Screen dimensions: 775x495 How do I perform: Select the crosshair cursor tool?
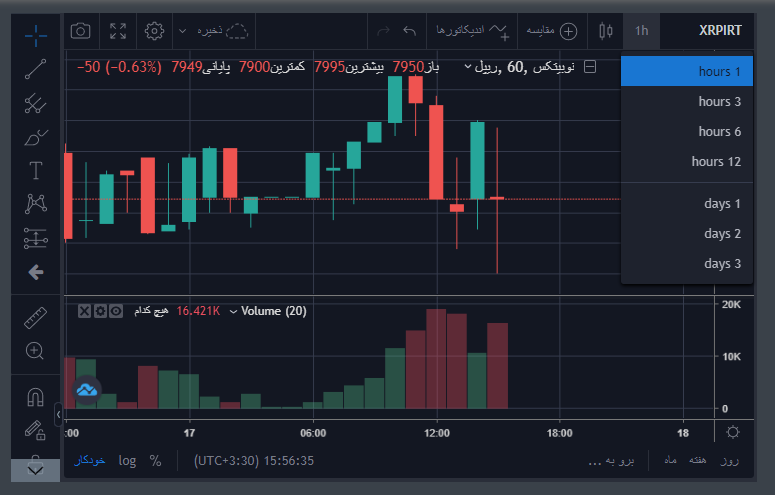36,37
